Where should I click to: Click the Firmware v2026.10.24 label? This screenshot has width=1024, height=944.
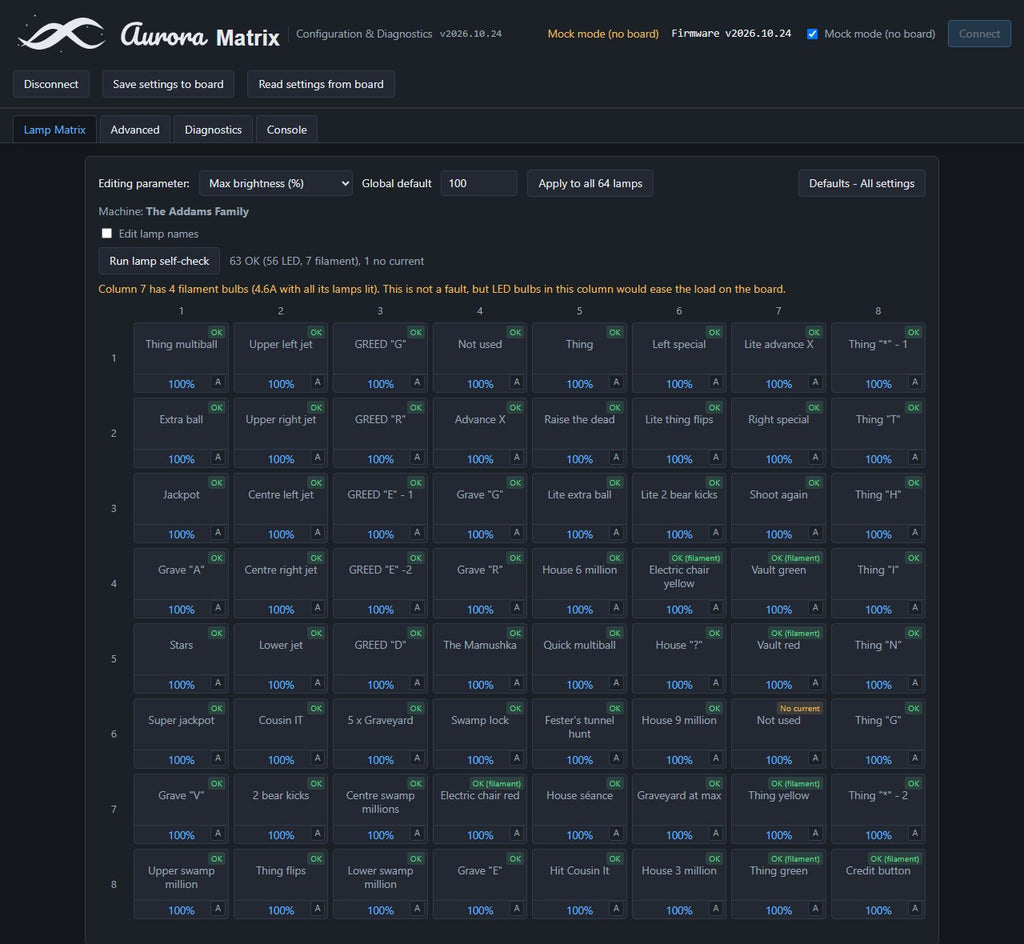point(731,33)
